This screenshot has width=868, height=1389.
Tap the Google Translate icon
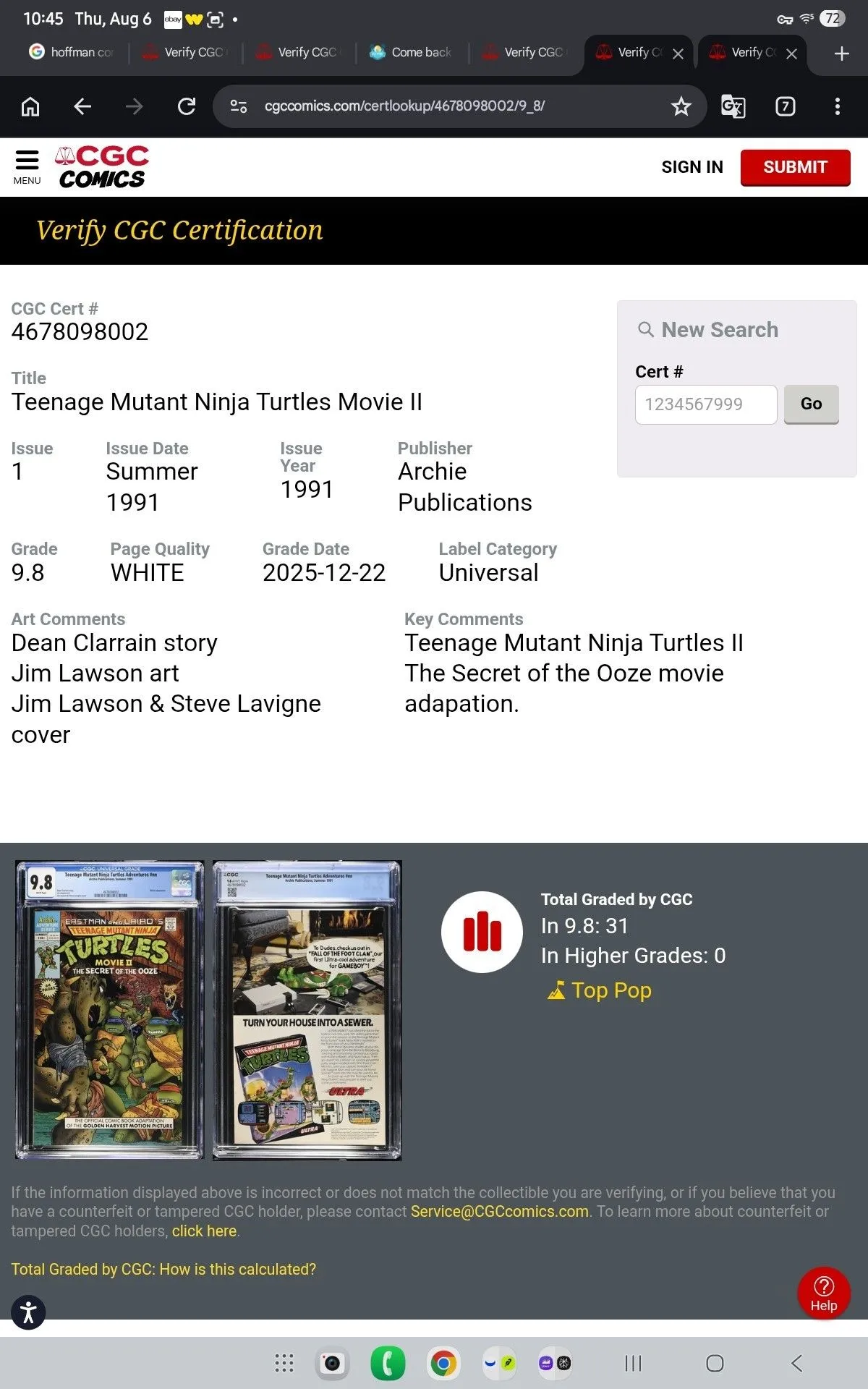pyautogui.click(x=733, y=106)
